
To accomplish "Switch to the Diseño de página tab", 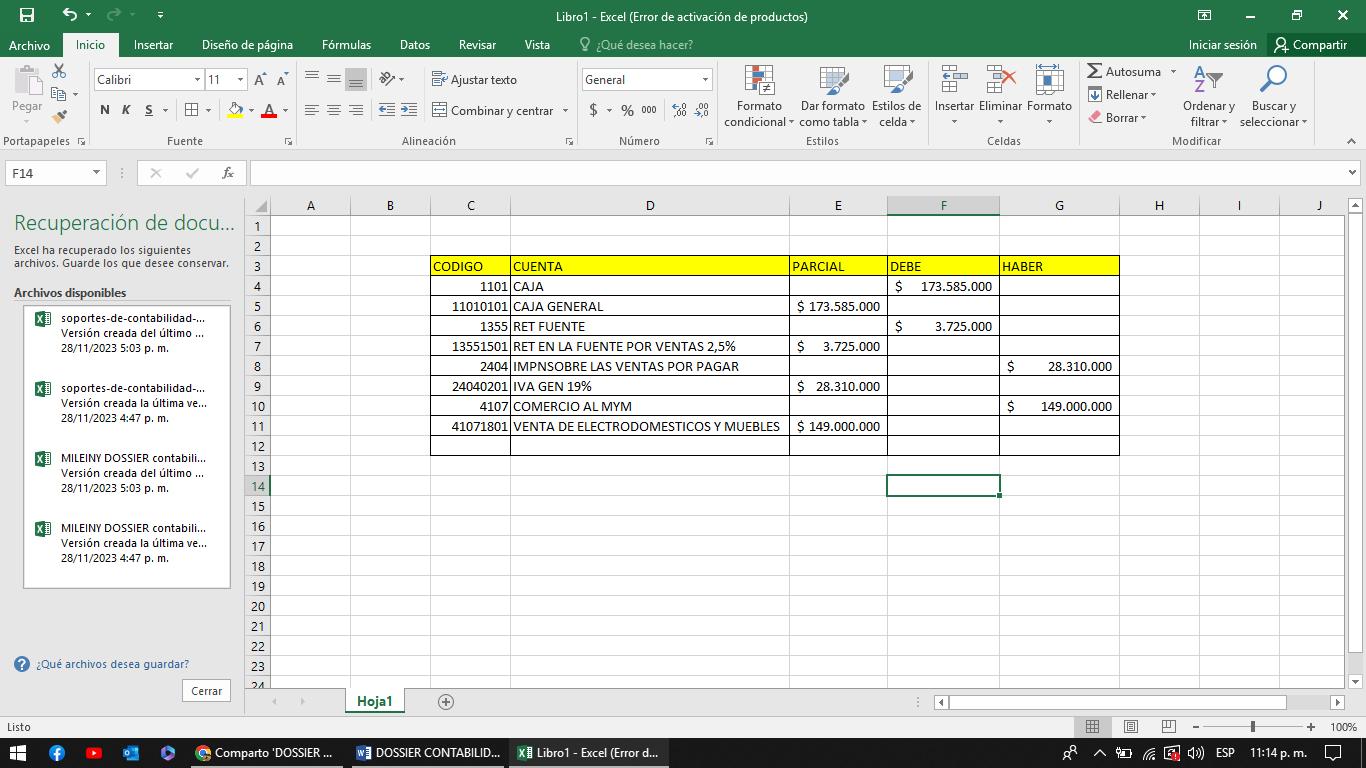I will (247, 45).
